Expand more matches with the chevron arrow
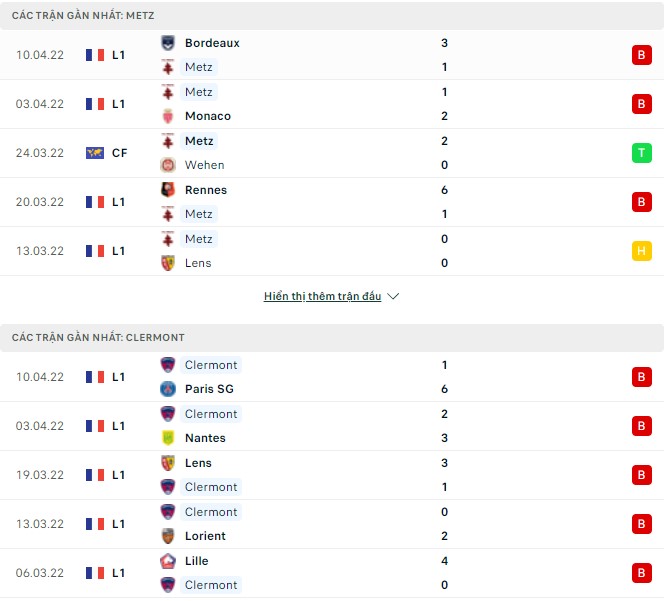 tap(393, 297)
